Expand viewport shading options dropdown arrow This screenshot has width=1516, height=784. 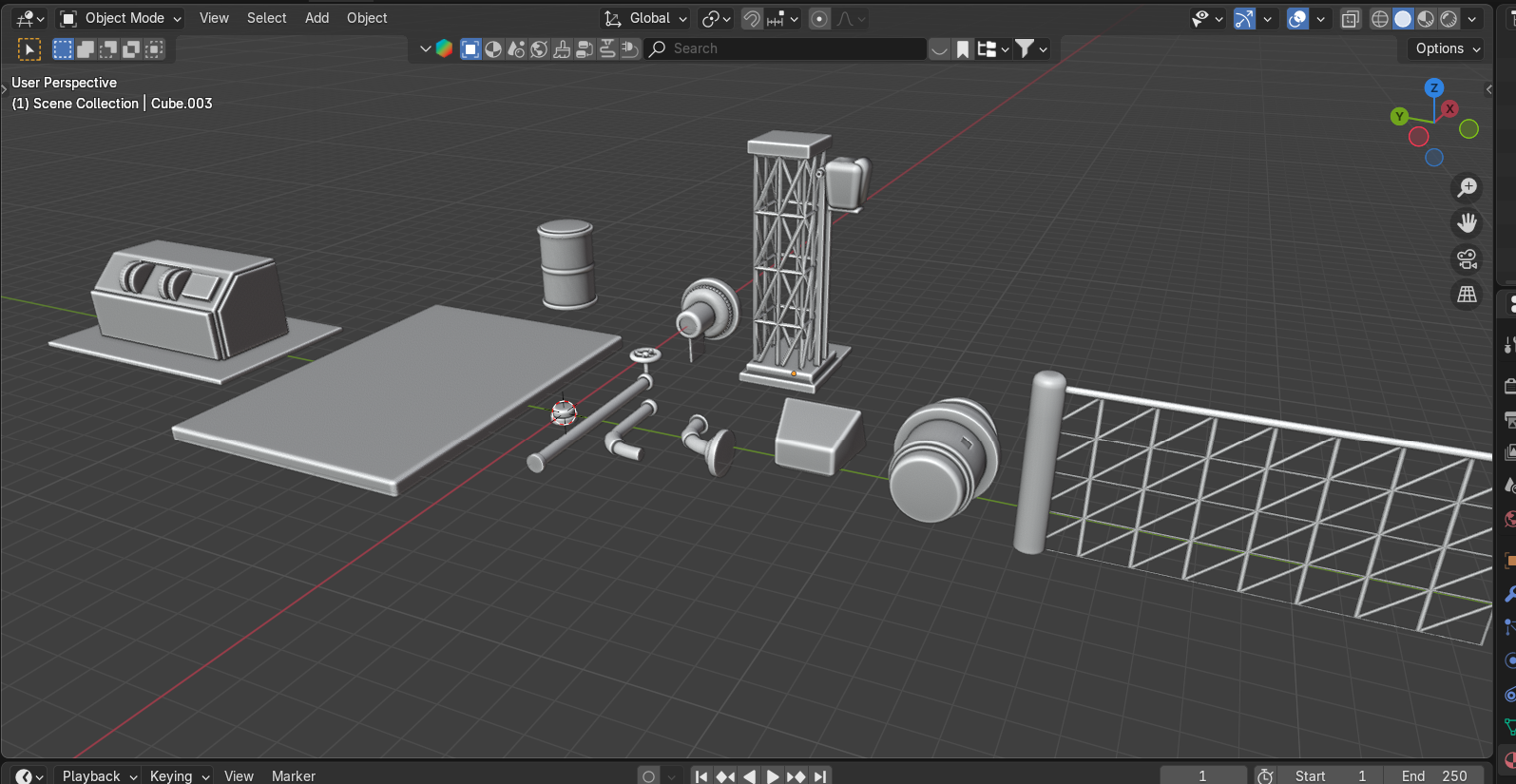pos(1472,18)
